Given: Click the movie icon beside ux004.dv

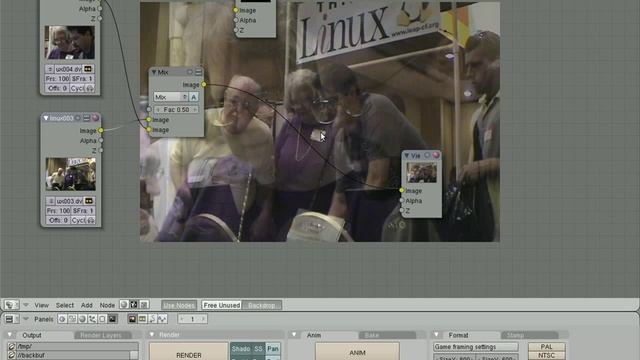Looking at the screenshot, I should point(88,69).
